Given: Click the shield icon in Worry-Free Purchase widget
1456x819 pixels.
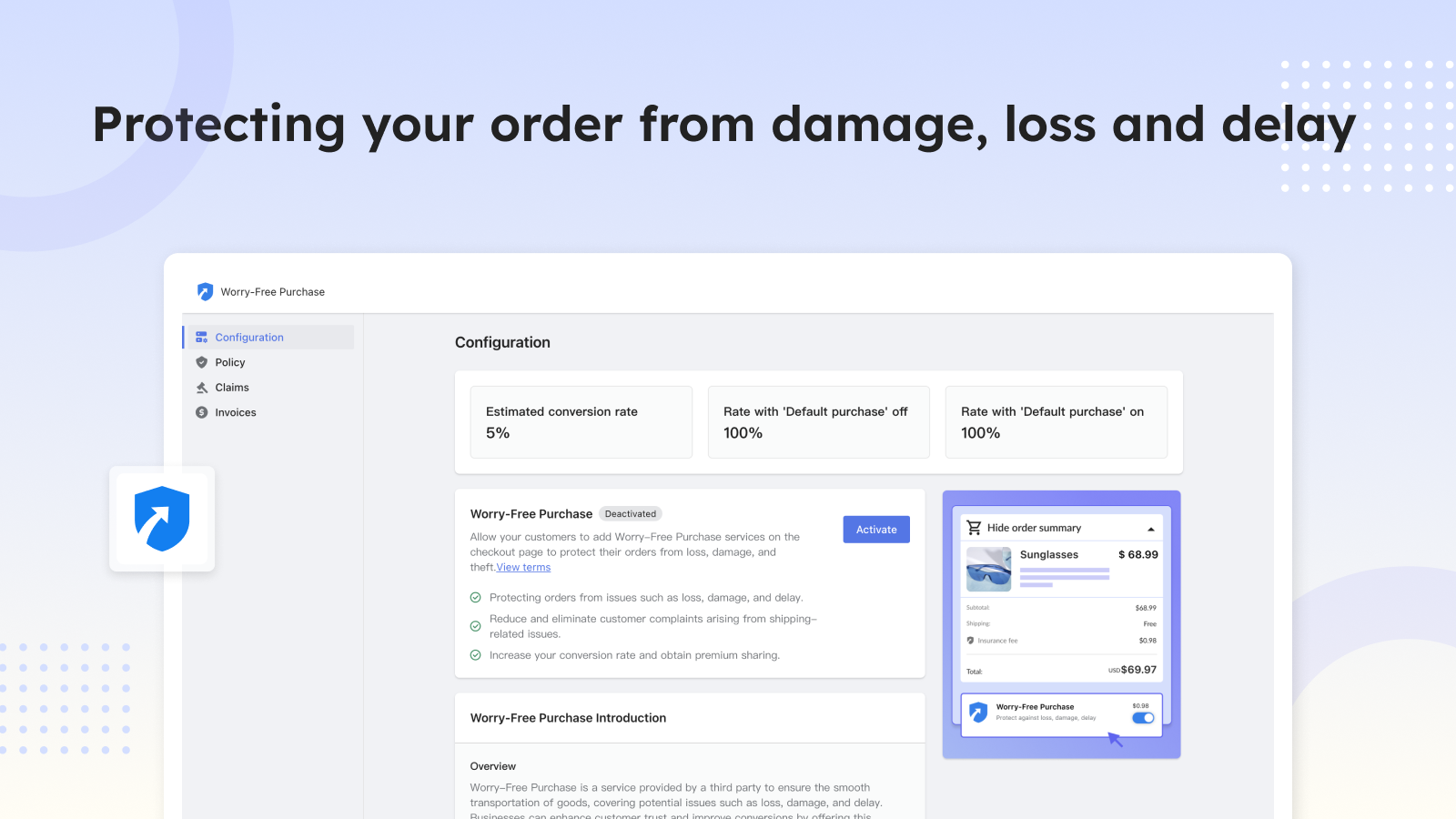Looking at the screenshot, I should [x=978, y=712].
